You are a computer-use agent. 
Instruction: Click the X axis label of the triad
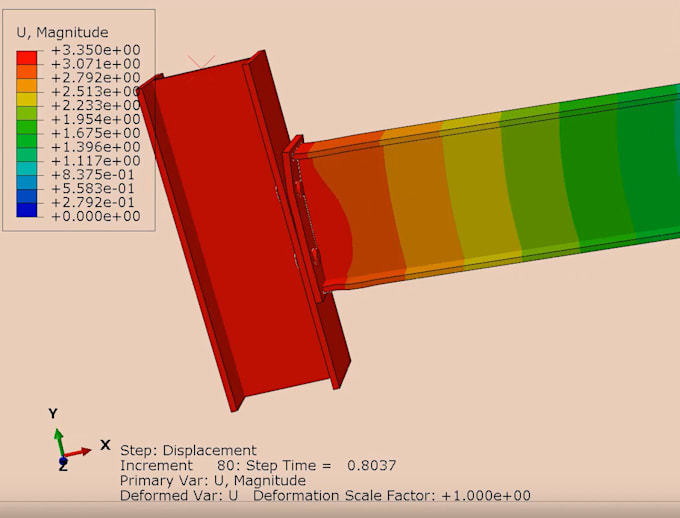(x=105, y=445)
